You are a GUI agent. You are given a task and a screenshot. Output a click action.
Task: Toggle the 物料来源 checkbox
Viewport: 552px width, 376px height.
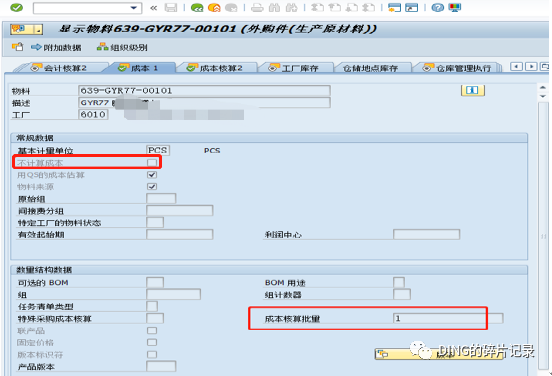click(152, 187)
